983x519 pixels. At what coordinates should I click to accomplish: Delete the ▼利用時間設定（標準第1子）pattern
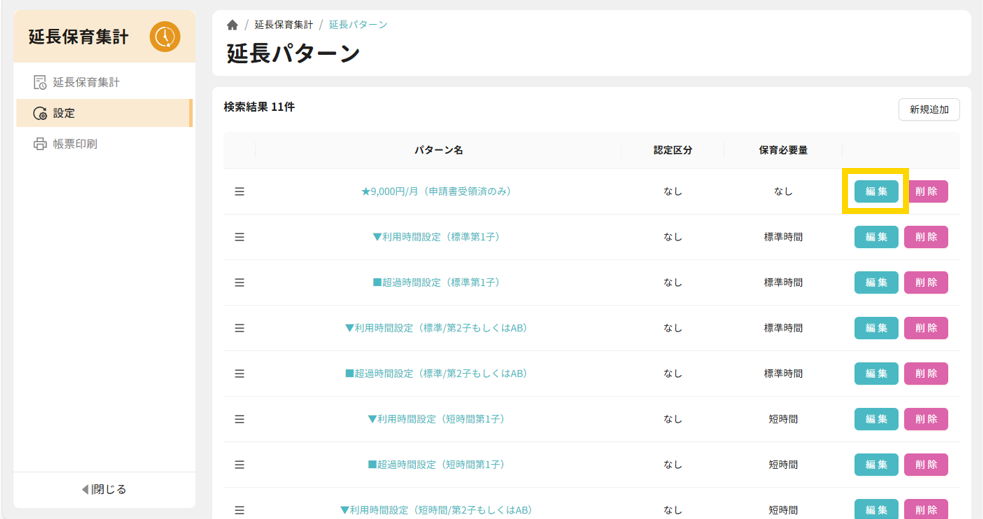[926, 237]
